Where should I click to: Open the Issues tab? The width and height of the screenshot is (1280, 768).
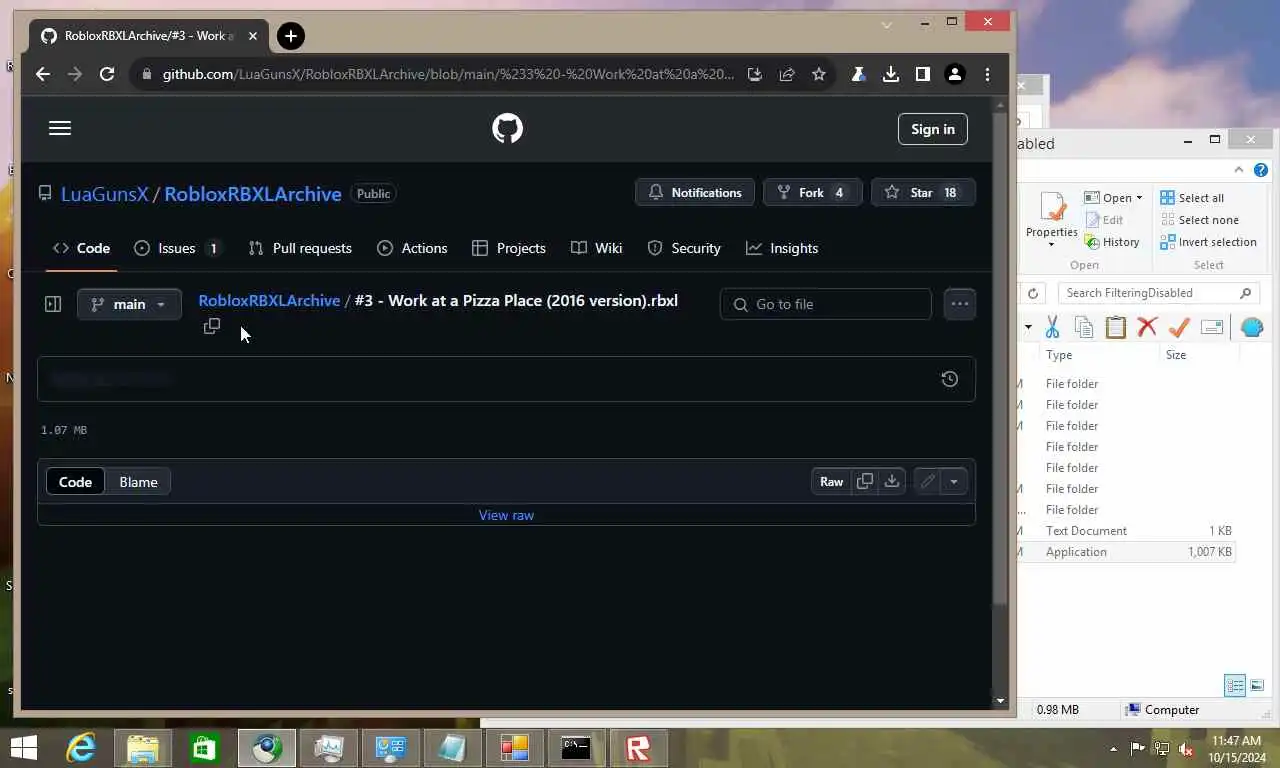pos(178,248)
